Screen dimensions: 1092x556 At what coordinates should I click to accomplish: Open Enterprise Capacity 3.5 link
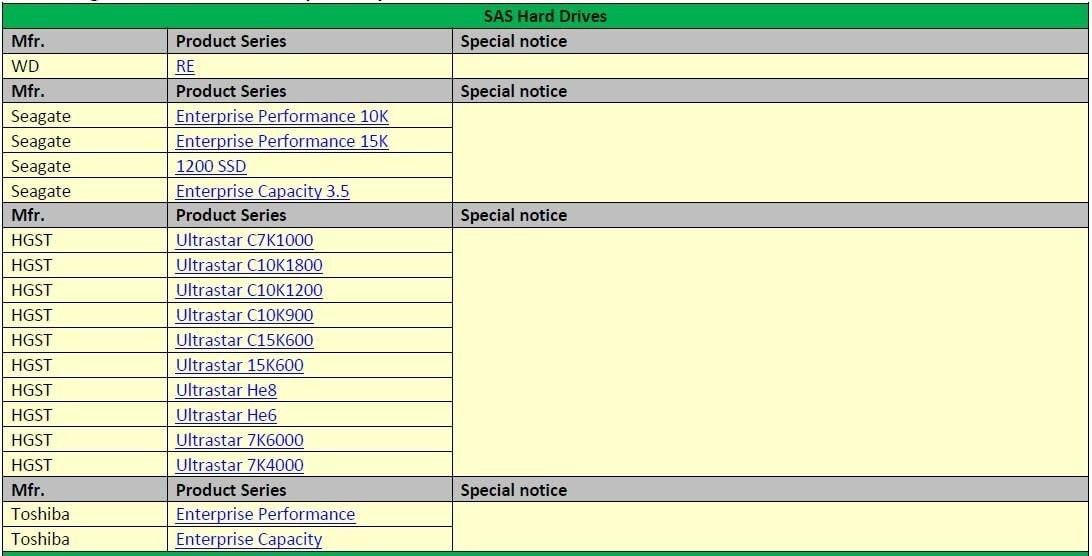pos(263,192)
